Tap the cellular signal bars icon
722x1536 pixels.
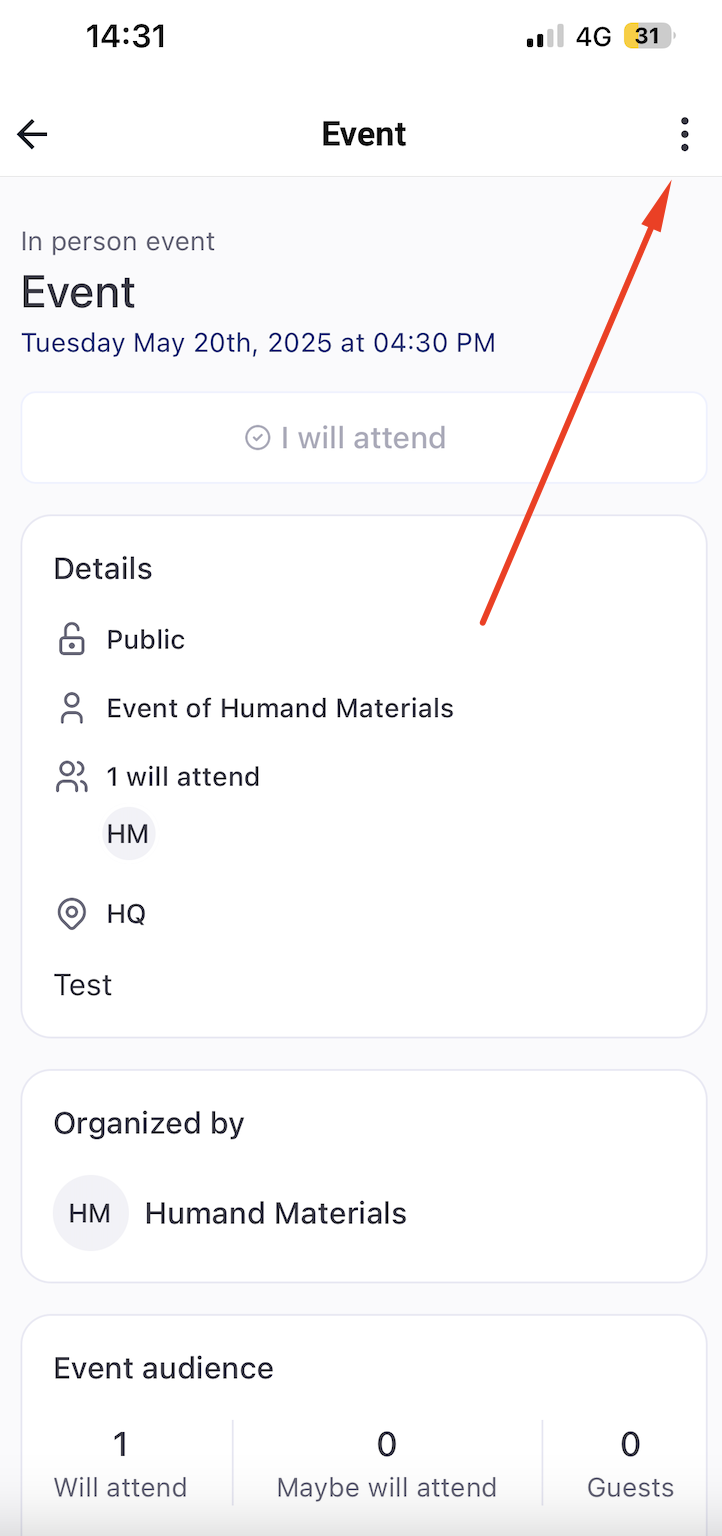[544, 38]
